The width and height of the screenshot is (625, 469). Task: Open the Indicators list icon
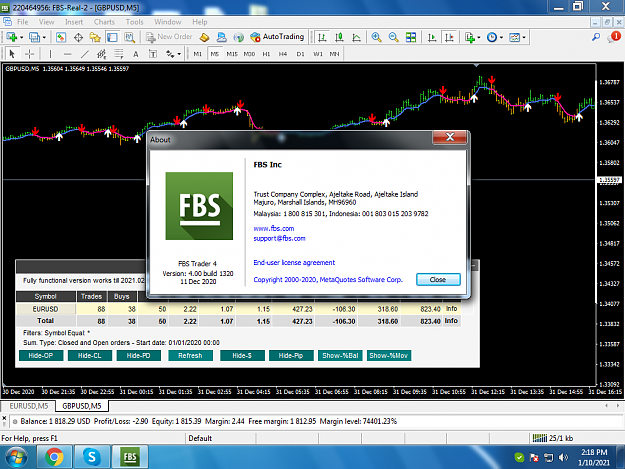click(470, 37)
